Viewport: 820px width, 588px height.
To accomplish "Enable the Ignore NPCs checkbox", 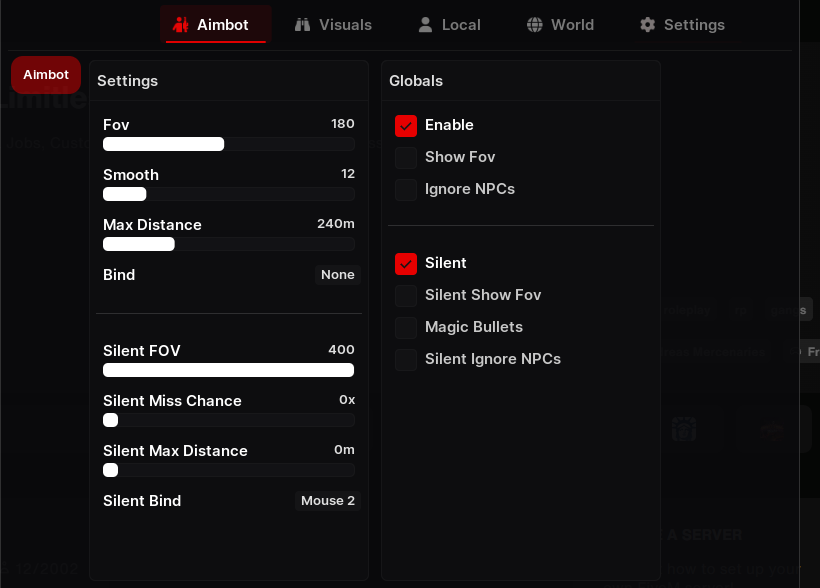I will (x=406, y=189).
